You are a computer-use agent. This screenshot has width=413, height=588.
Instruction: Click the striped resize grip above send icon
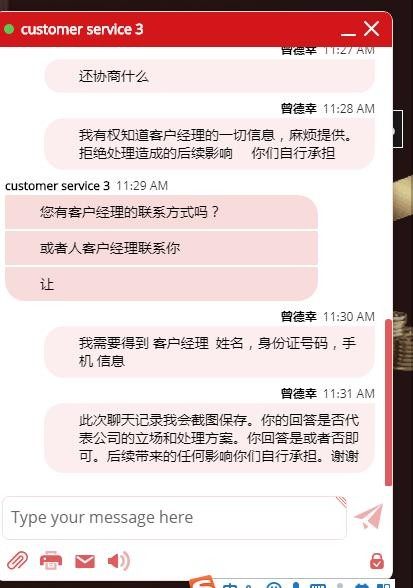341,501
